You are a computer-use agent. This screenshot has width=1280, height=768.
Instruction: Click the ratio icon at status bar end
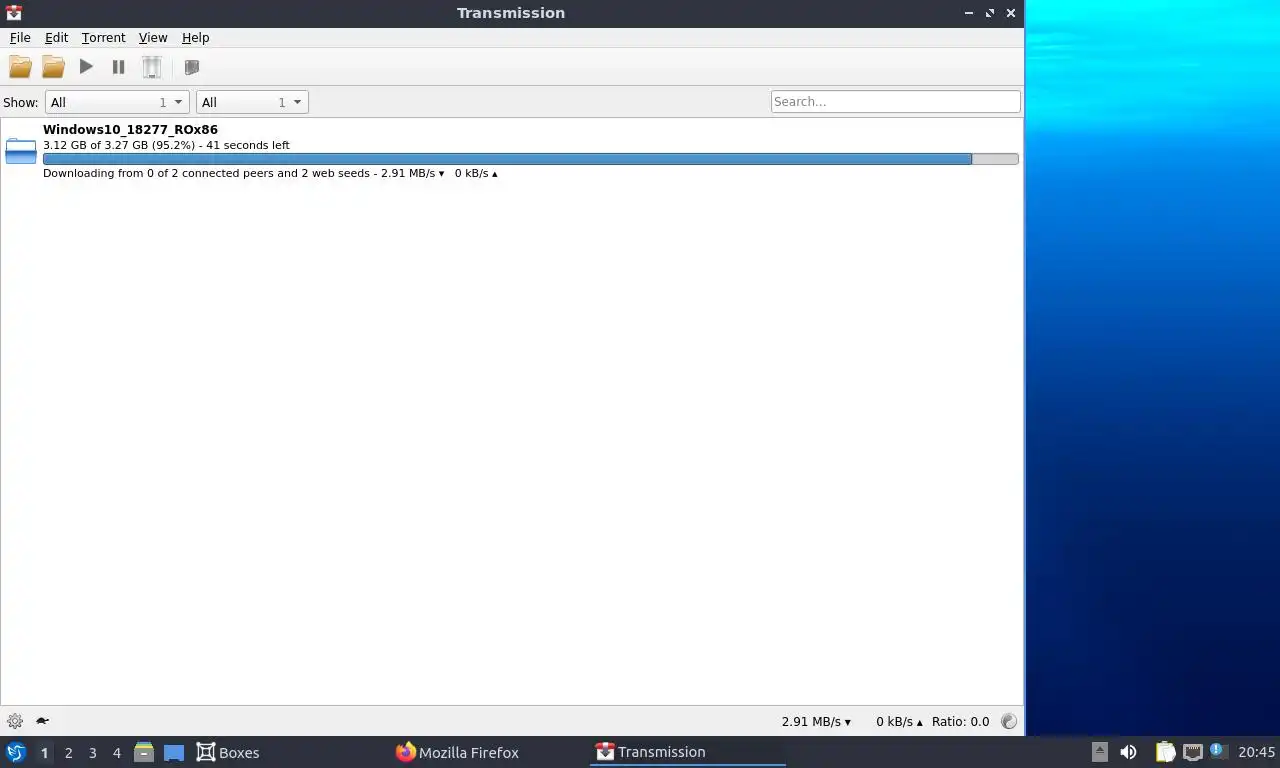(1008, 721)
